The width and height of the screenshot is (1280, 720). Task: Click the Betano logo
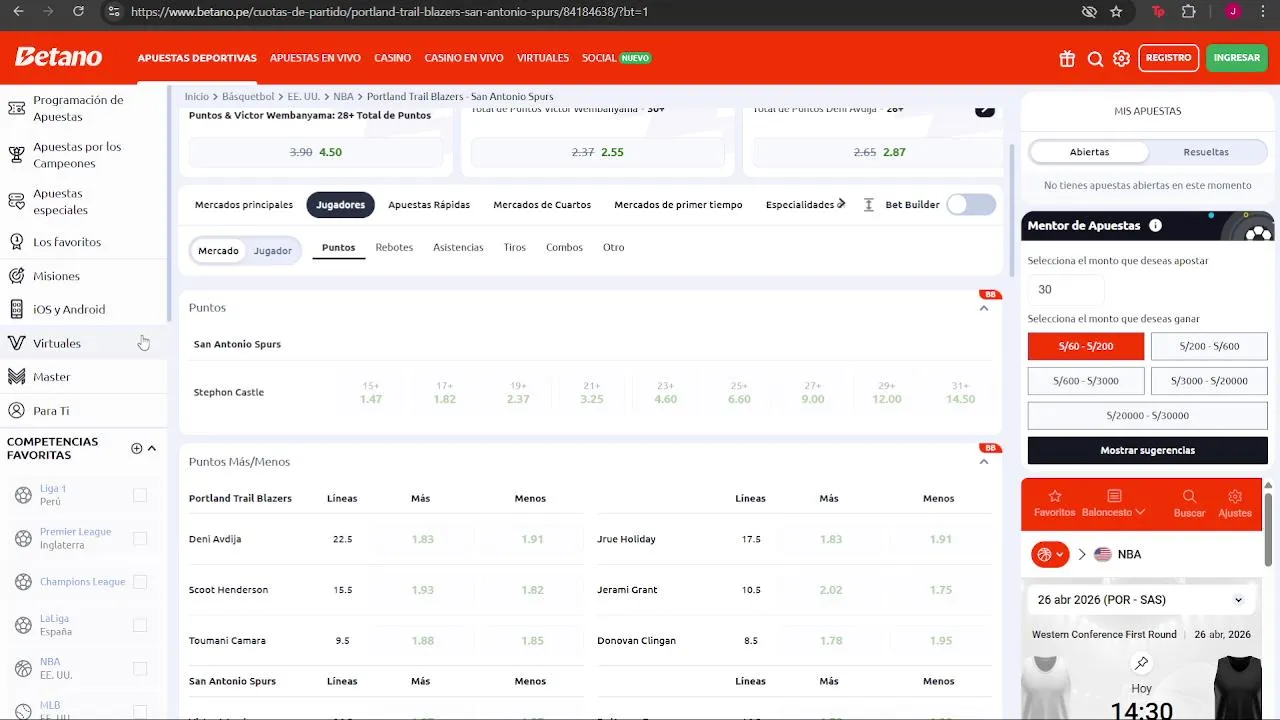pos(58,57)
